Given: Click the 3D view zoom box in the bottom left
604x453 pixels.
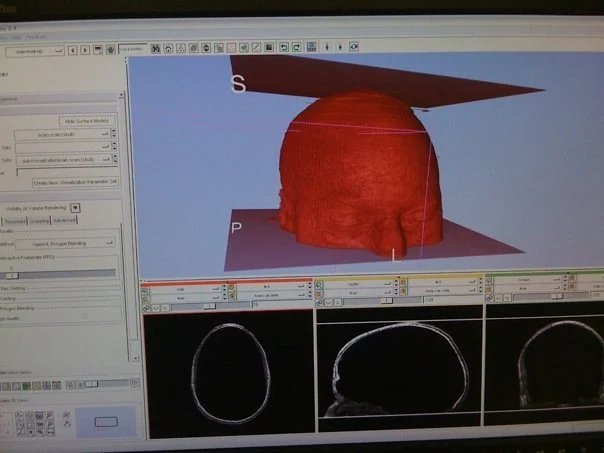Looking at the screenshot, I should coord(106,422).
